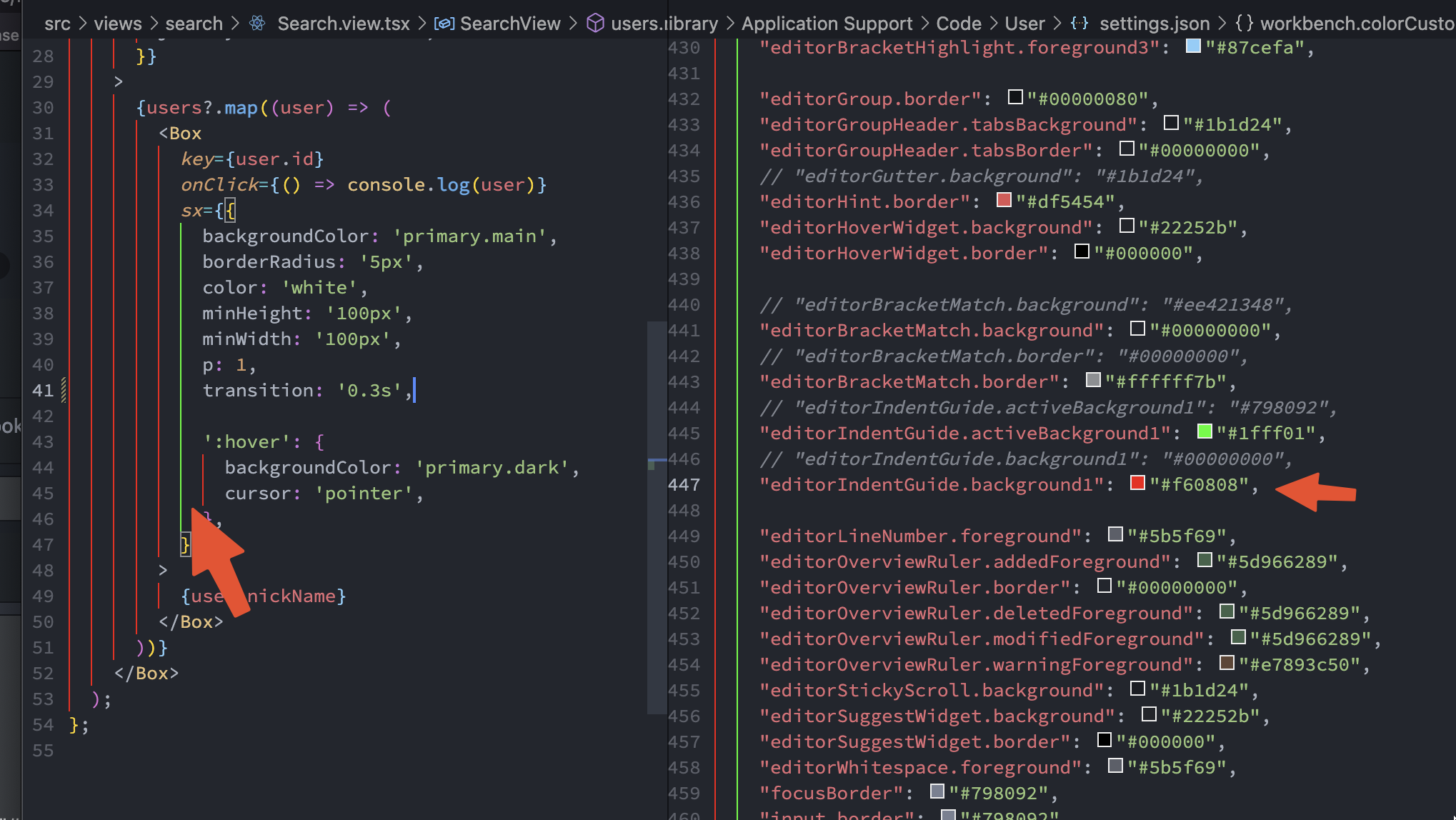Select the views breadcrumb item

(117, 23)
